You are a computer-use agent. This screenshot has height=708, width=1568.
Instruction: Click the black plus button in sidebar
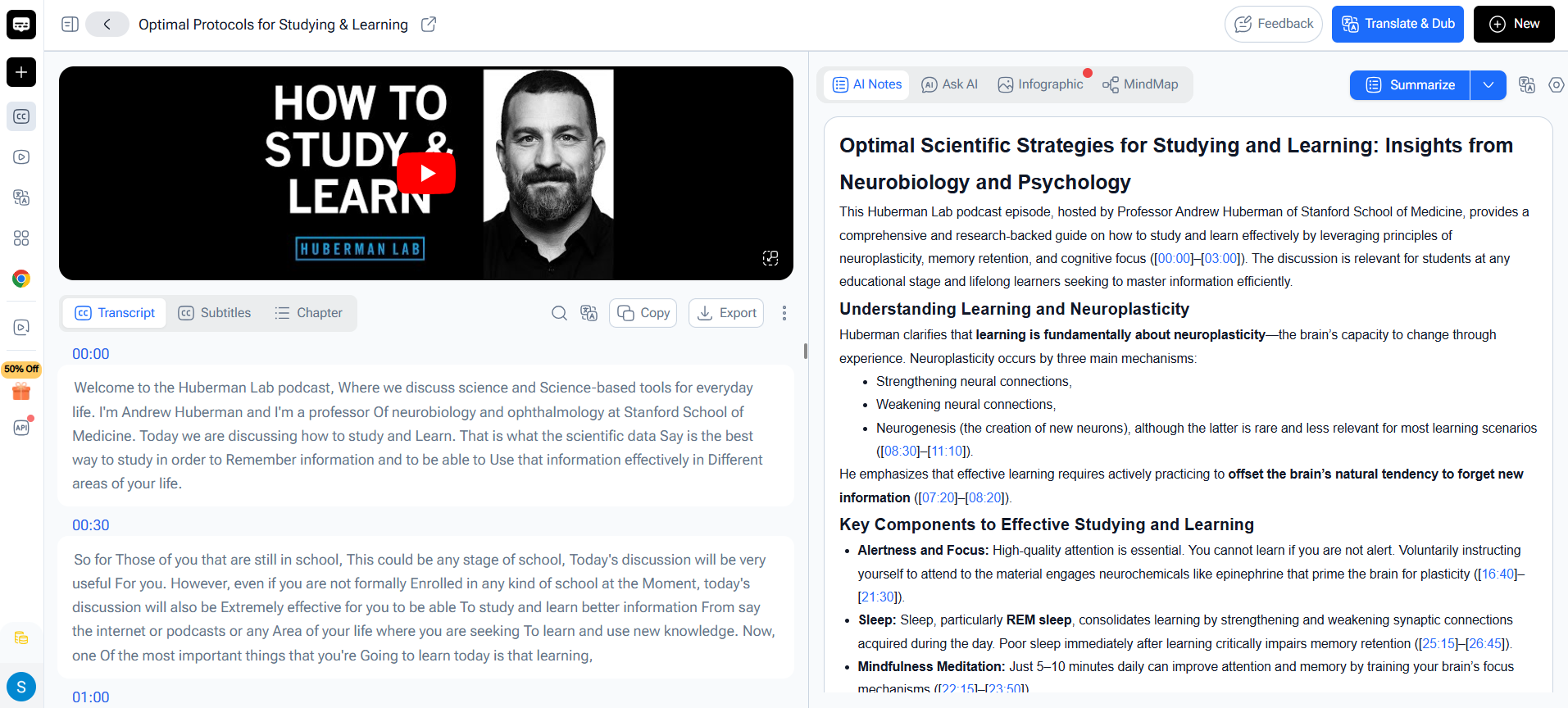pos(21,72)
